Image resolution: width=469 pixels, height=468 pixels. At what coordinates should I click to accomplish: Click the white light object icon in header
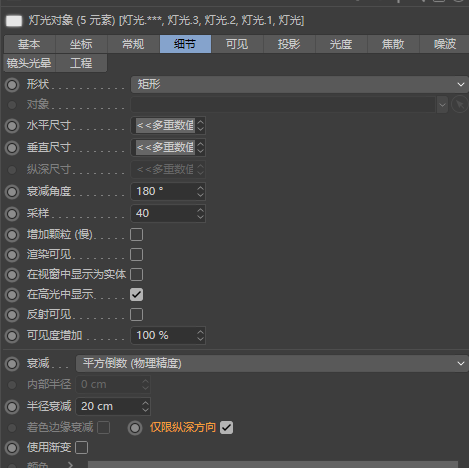click(x=14, y=21)
